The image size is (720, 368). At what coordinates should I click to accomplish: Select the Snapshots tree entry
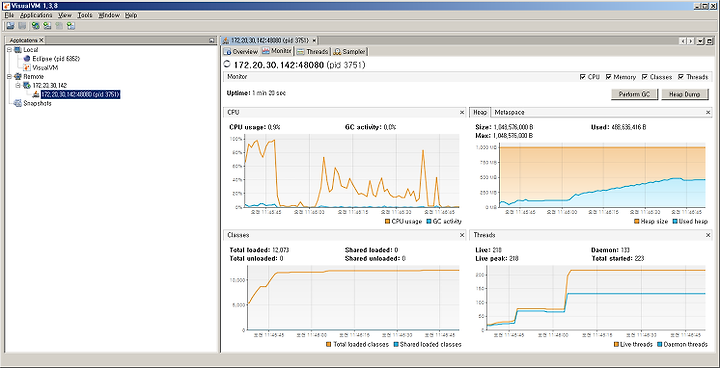(x=37, y=103)
